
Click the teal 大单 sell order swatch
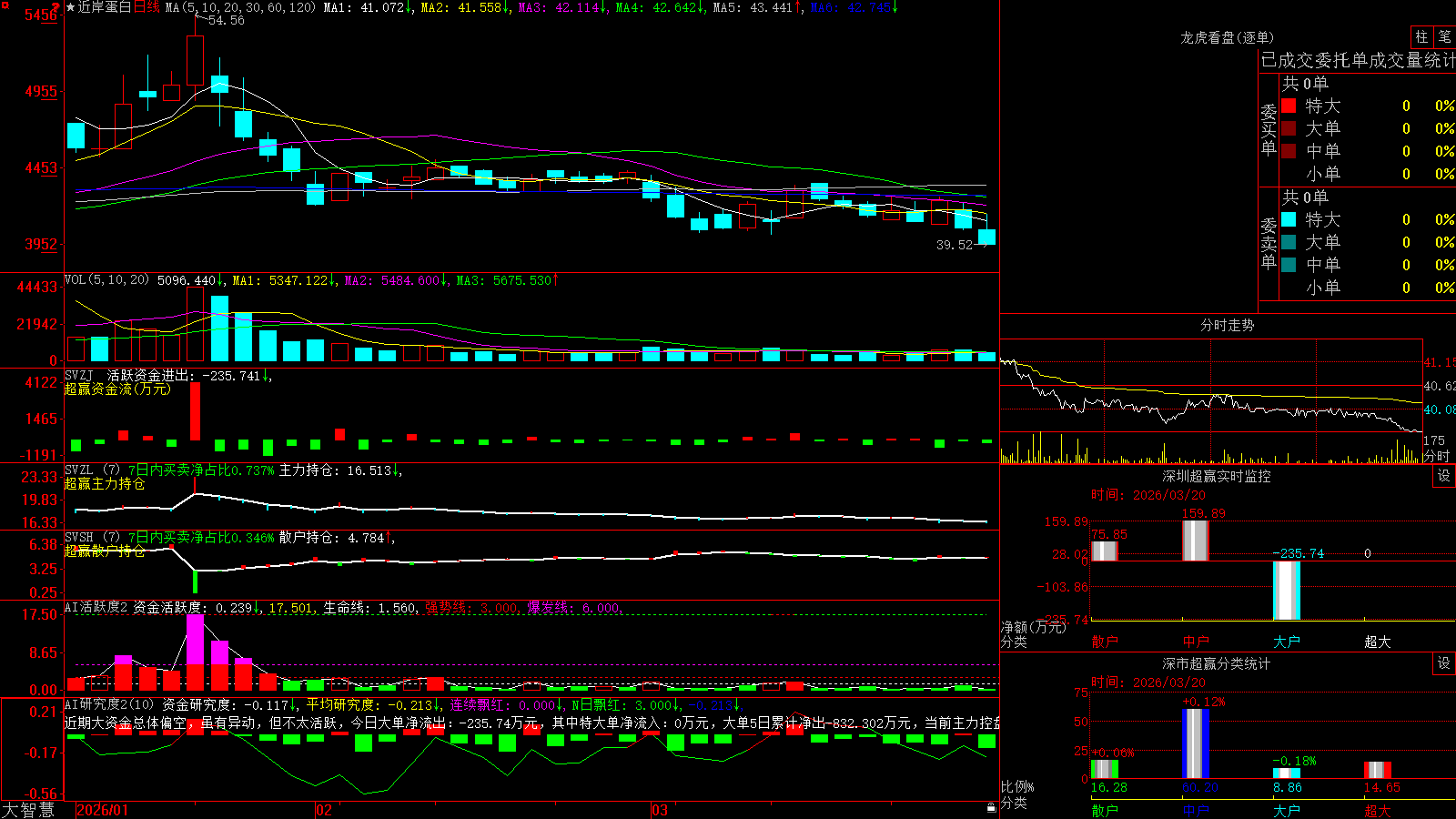(x=1289, y=242)
